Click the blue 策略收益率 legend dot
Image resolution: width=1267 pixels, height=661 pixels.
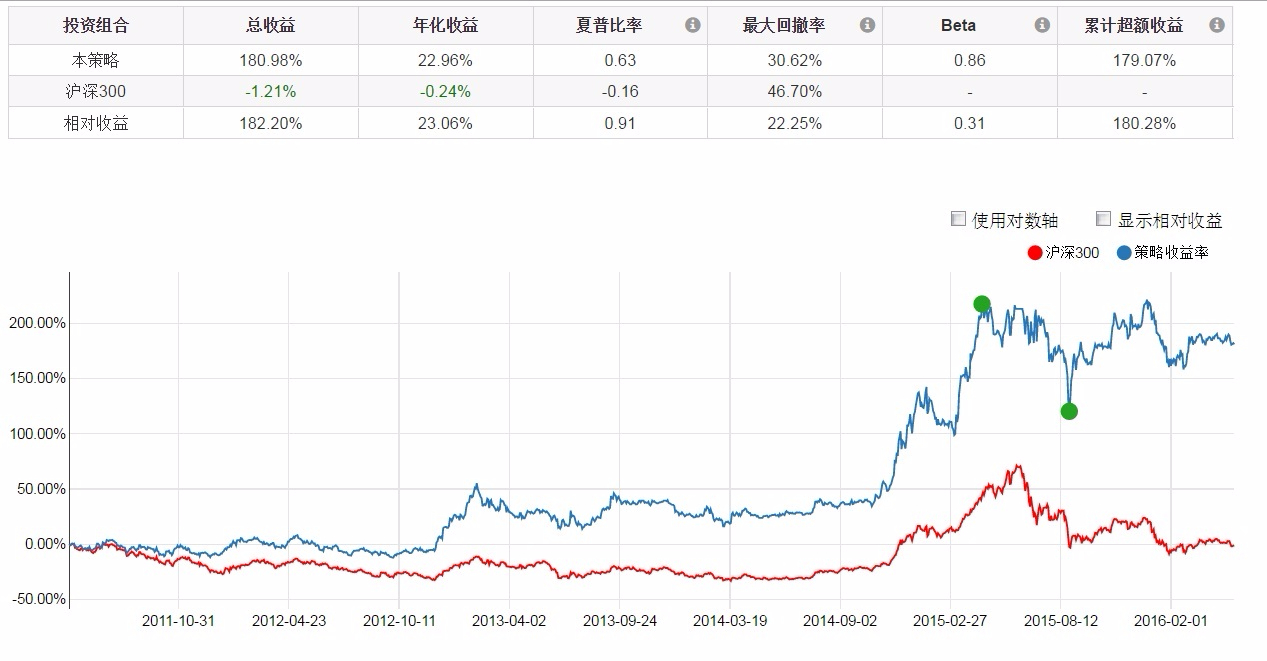click(1124, 253)
